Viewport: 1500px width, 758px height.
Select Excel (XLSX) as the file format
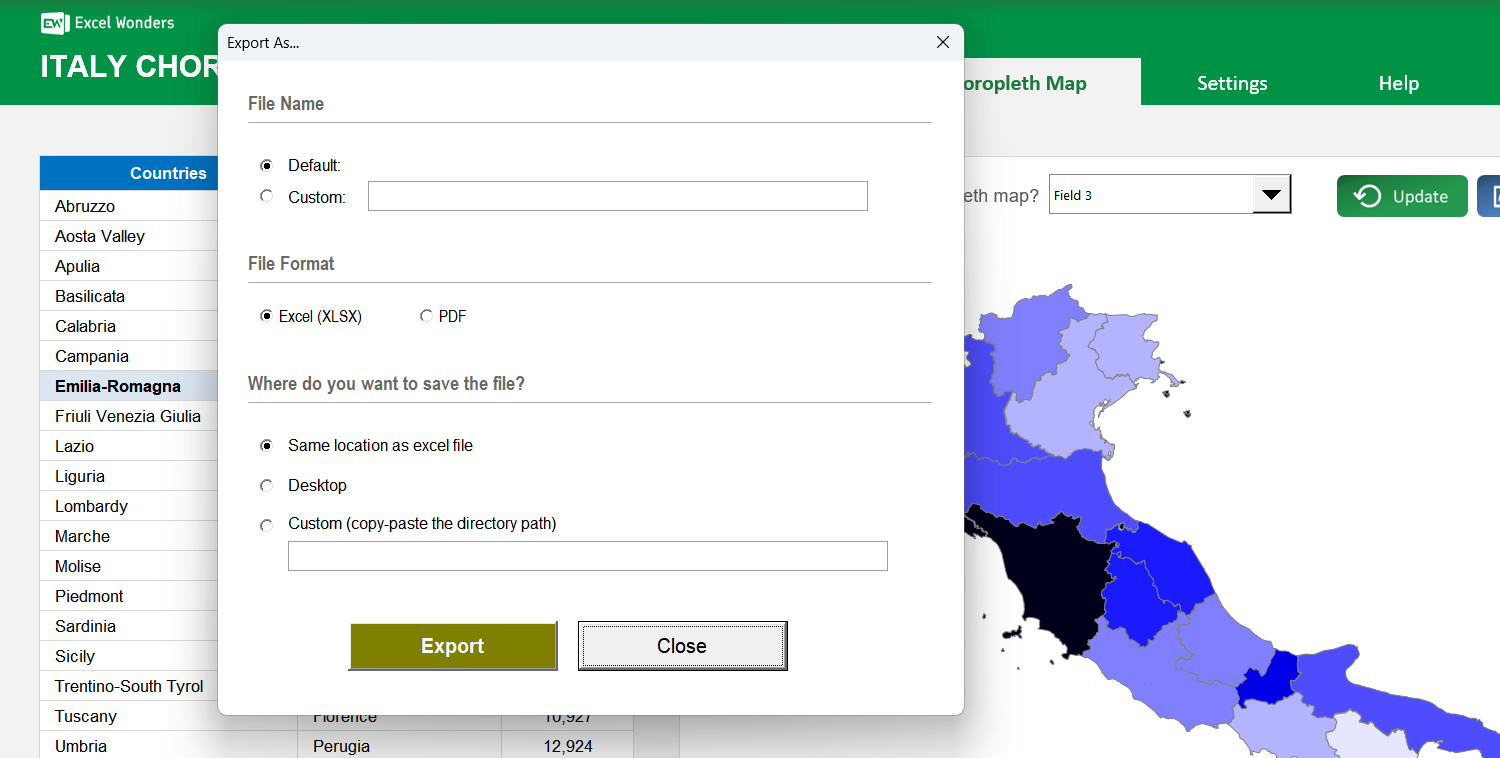tap(266, 315)
